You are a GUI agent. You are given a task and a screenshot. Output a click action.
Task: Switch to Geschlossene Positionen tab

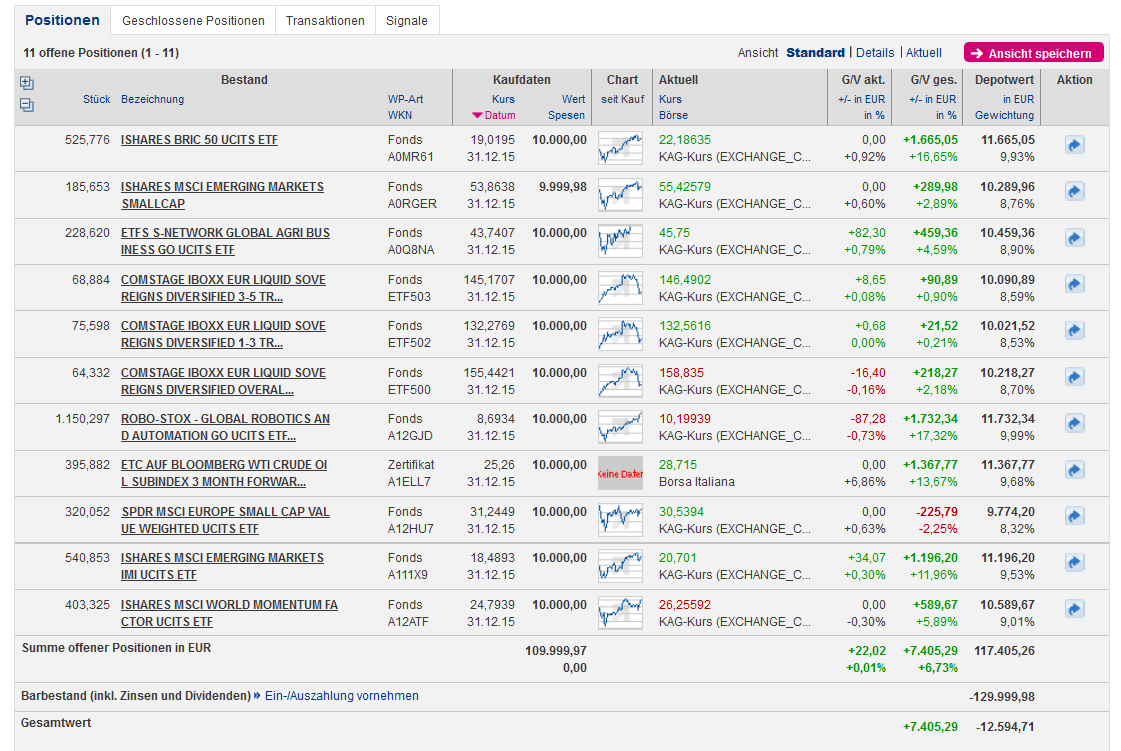193,21
